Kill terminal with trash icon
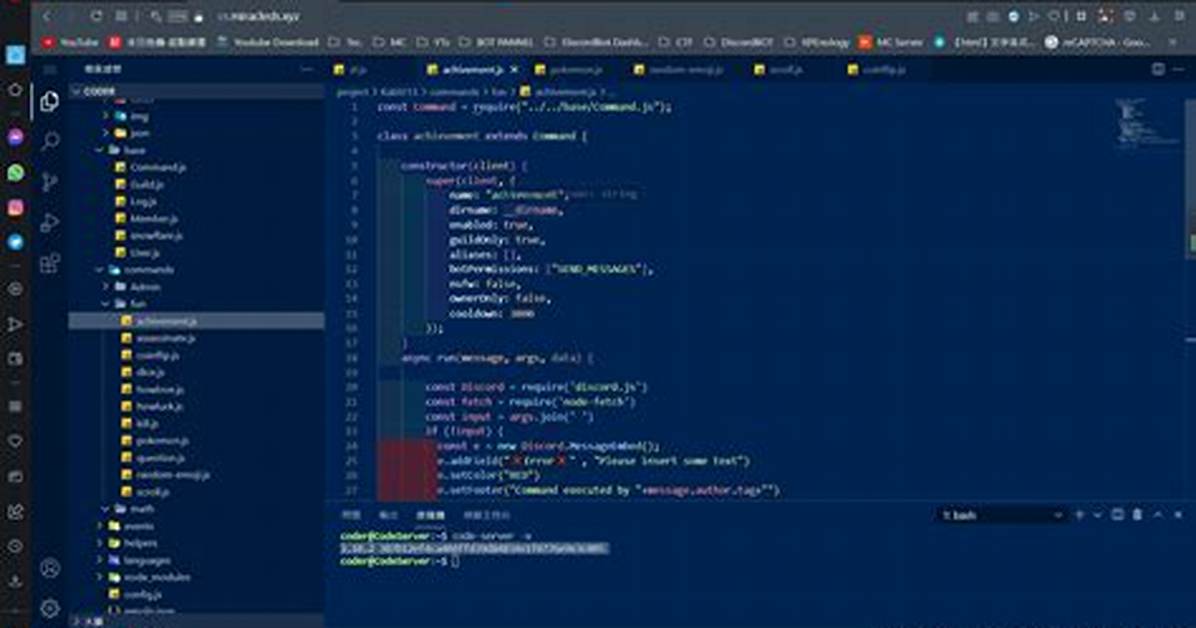This screenshot has width=1196, height=628. [x=1137, y=515]
